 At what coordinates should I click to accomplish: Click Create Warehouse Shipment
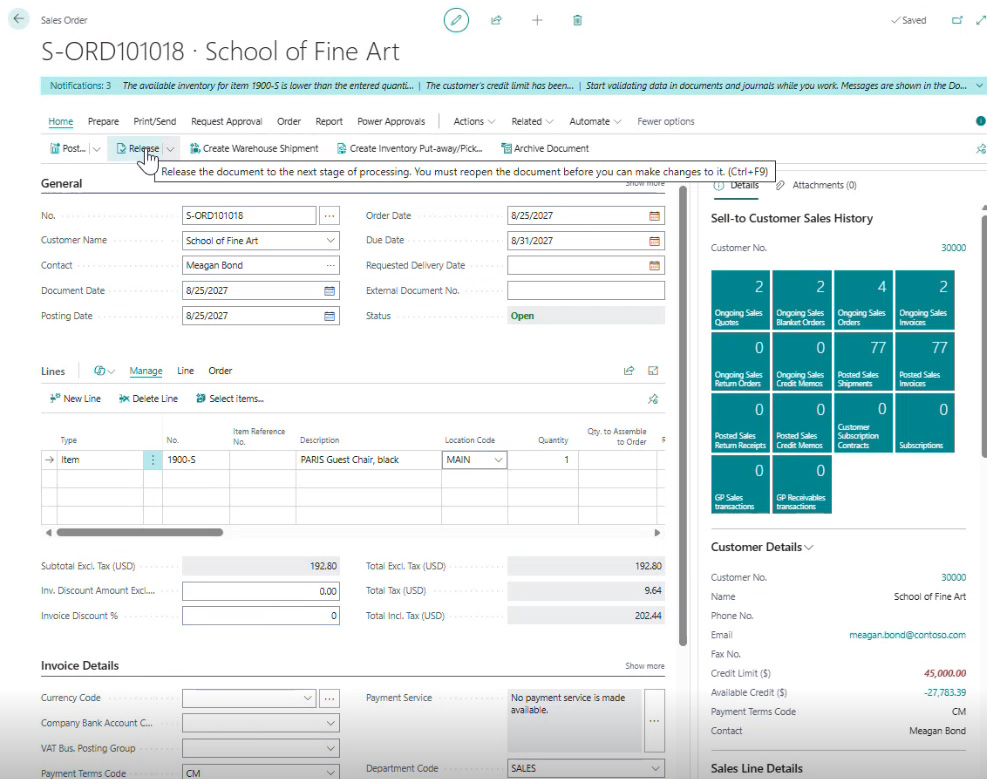tap(254, 149)
